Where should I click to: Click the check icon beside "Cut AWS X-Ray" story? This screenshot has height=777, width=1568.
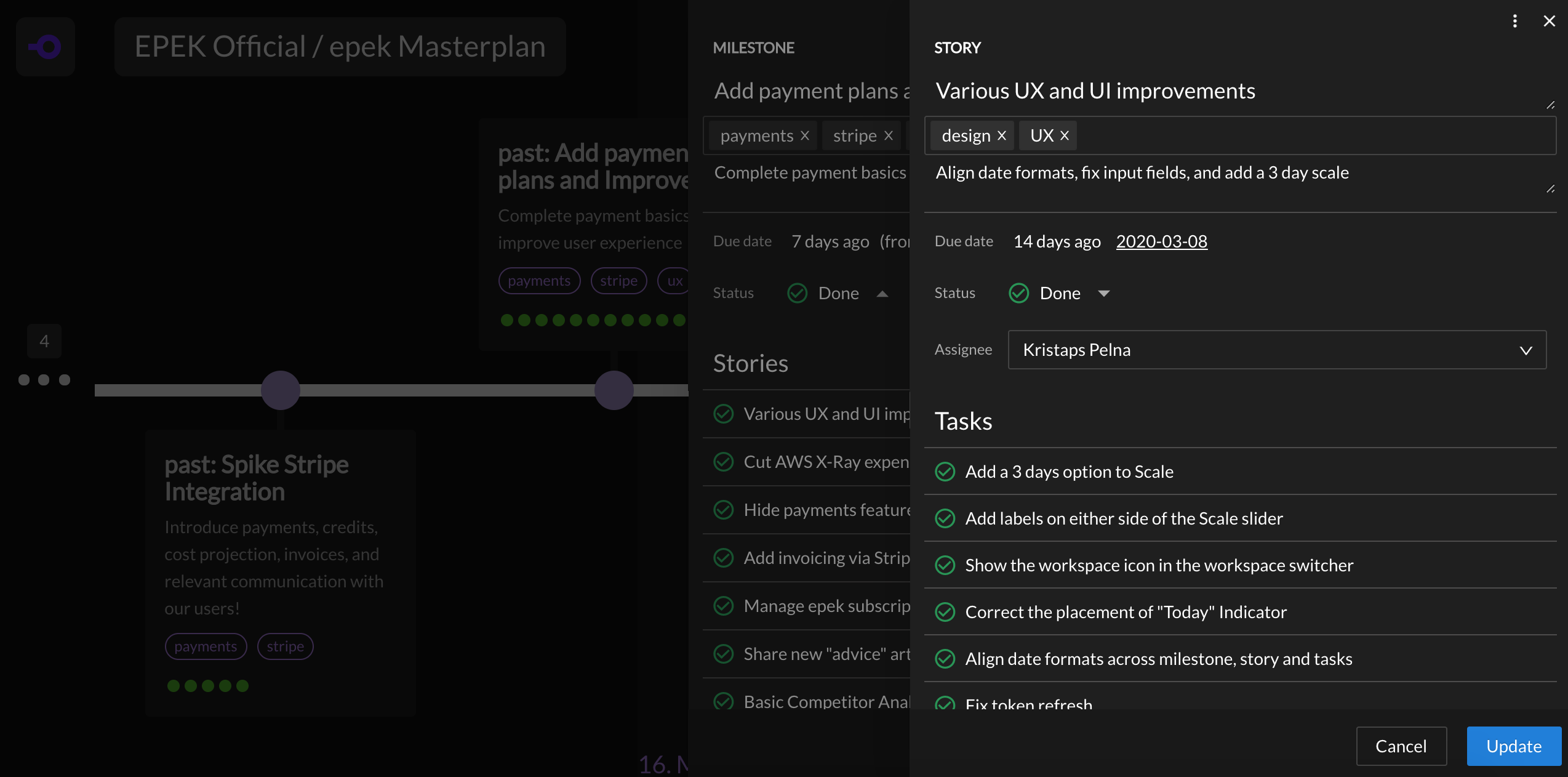pyautogui.click(x=723, y=462)
